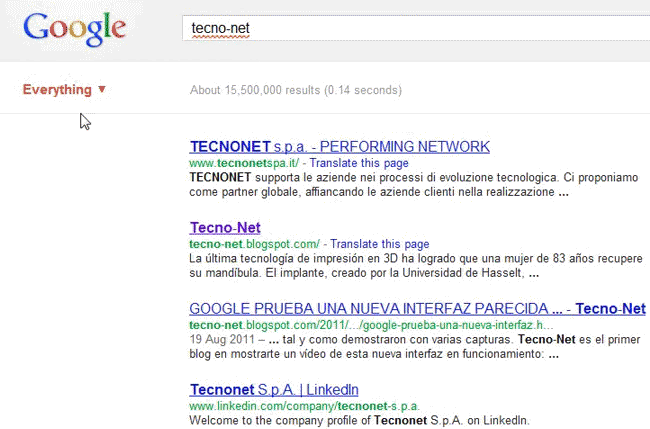Click the www.tecnonetspa.it/ green URL
This screenshot has width=650, height=429.
[244, 163]
